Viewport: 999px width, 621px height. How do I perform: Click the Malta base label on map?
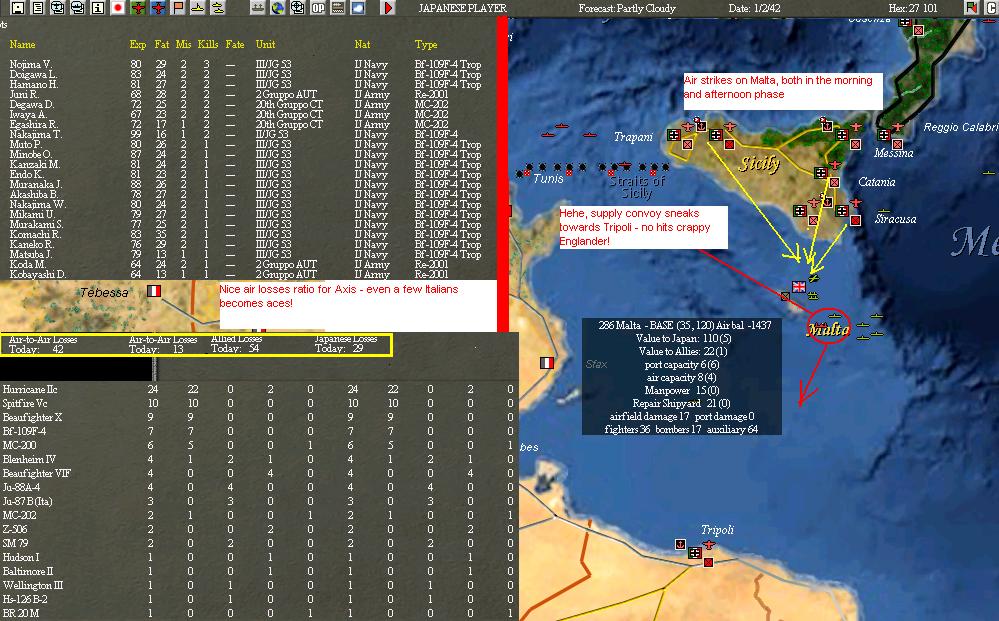click(x=828, y=329)
